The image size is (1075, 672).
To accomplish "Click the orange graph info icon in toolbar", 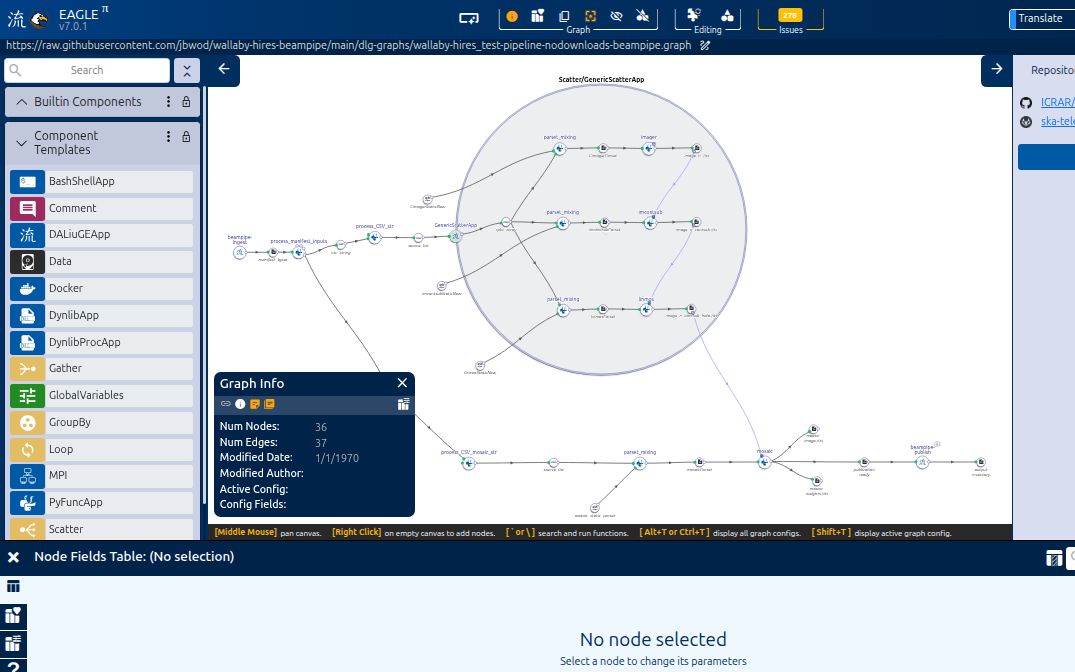I will [x=511, y=16].
